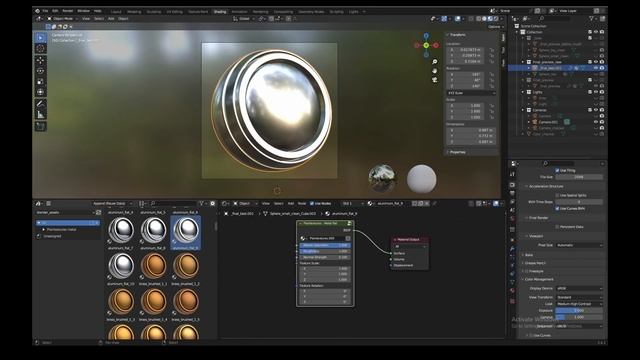
Task: Click the asset browser search field
Action: click(x=173, y=203)
